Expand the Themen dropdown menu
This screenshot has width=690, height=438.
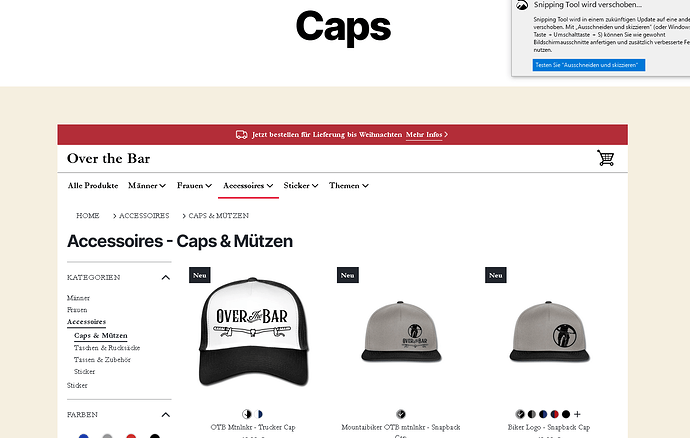tap(349, 186)
